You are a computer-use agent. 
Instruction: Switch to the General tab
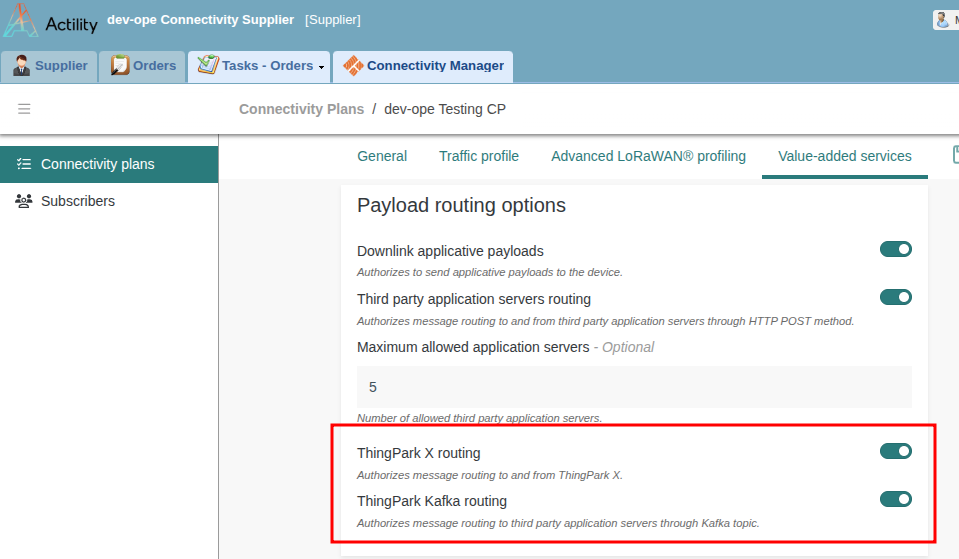point(382,157)
